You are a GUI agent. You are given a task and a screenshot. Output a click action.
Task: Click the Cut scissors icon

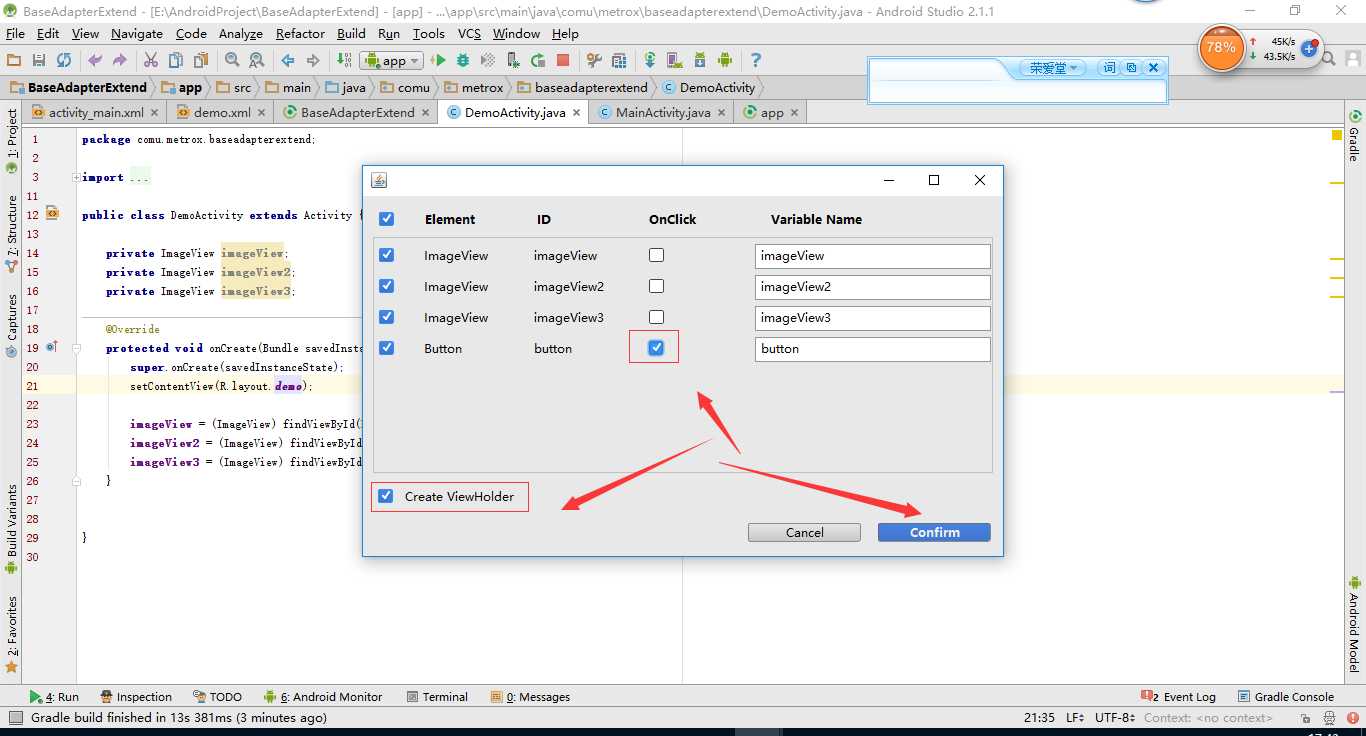tap(151, 60)
